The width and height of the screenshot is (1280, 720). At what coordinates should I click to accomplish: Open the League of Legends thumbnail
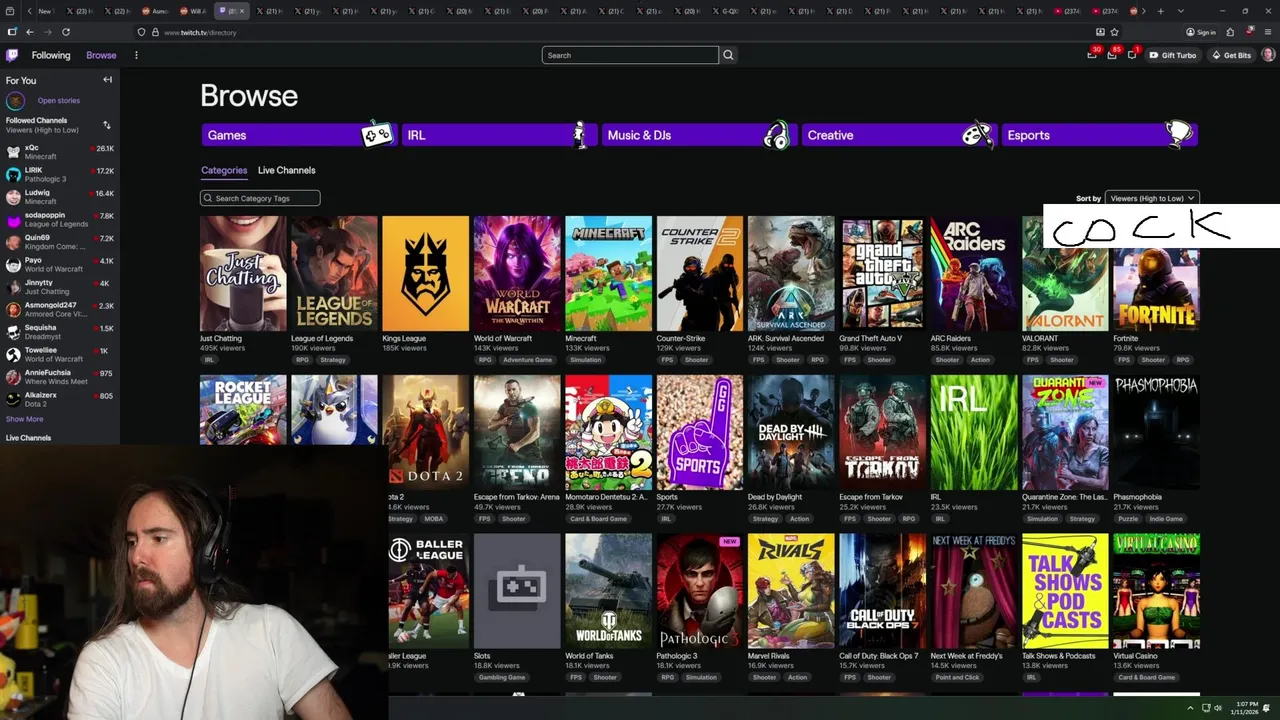(x=334, y=273)
